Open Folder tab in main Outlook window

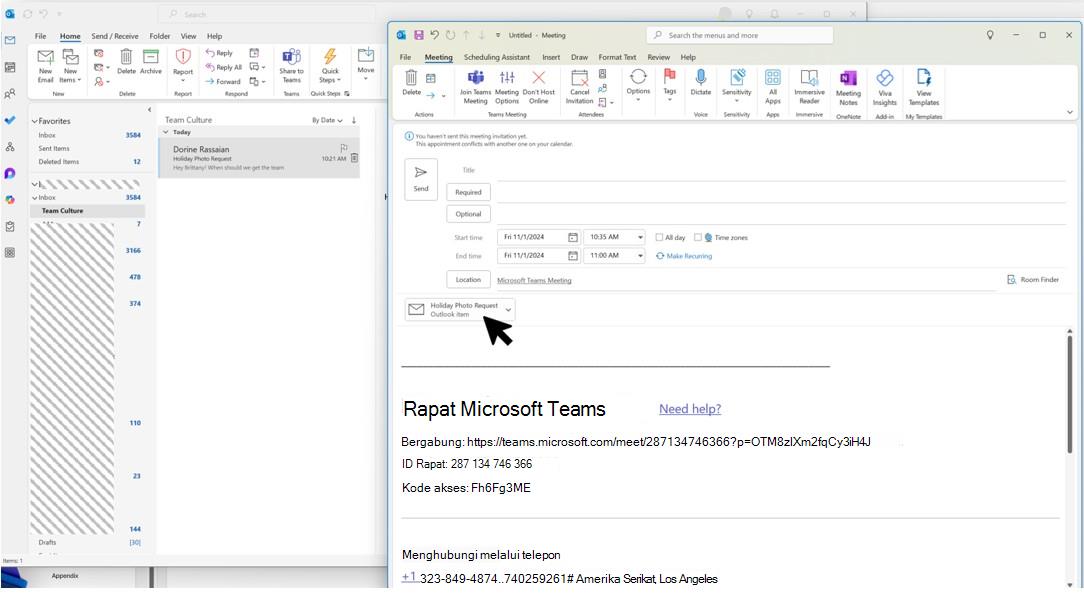(x=160, y=36)
